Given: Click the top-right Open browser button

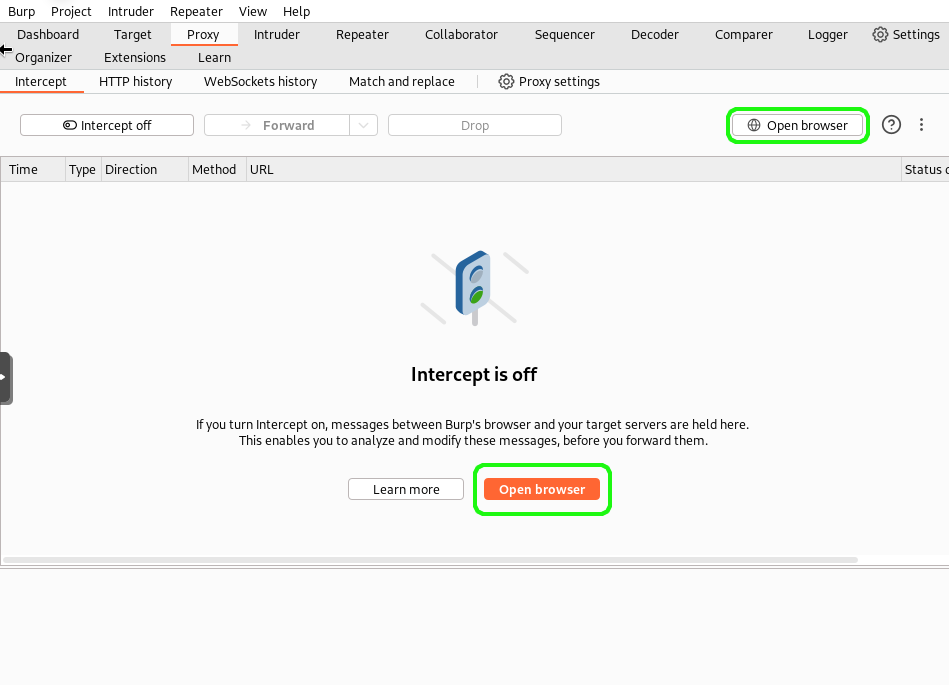Looking at the screenshot, I should (798, 125).
